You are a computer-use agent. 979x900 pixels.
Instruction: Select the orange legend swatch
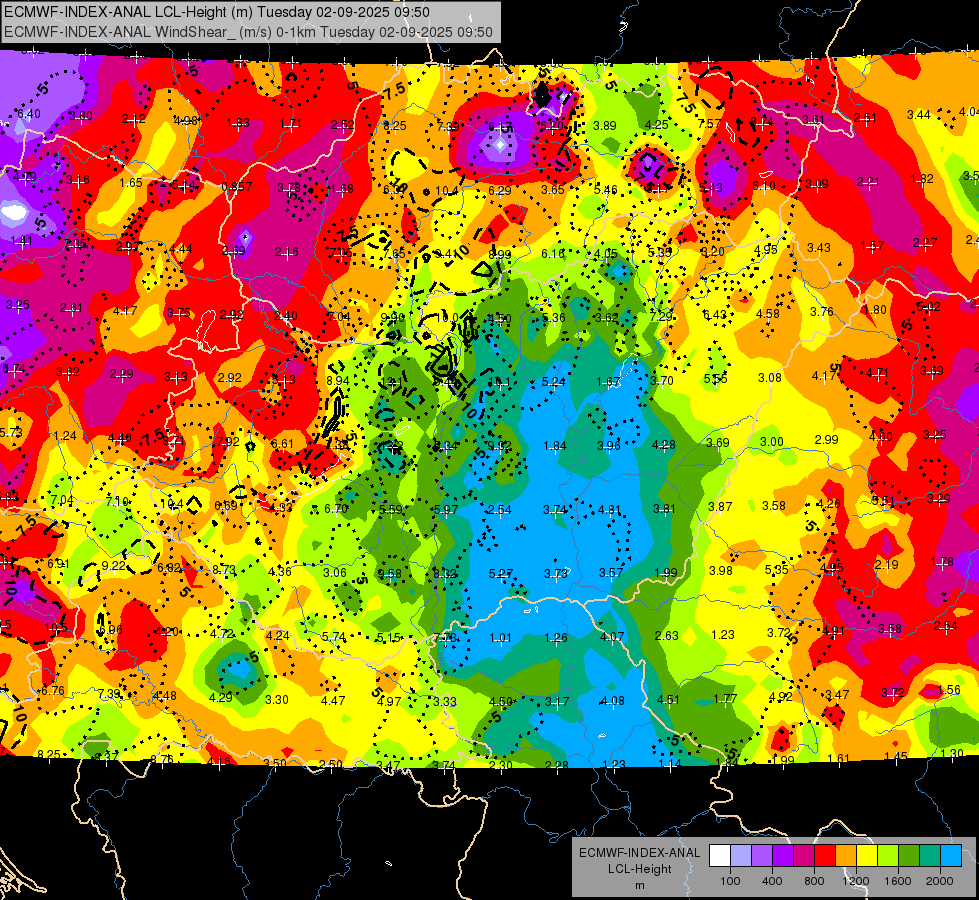point(846,856)
